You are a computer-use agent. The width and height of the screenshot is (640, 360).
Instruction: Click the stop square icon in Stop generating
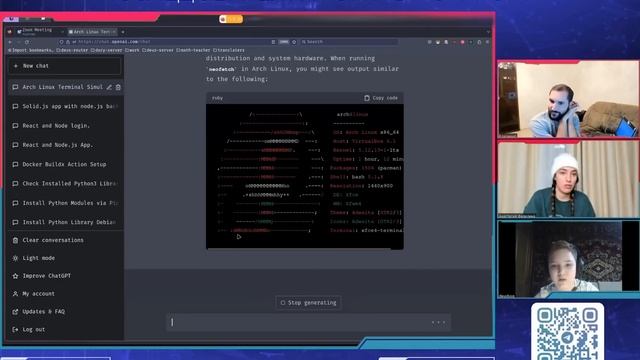(282, 303)
